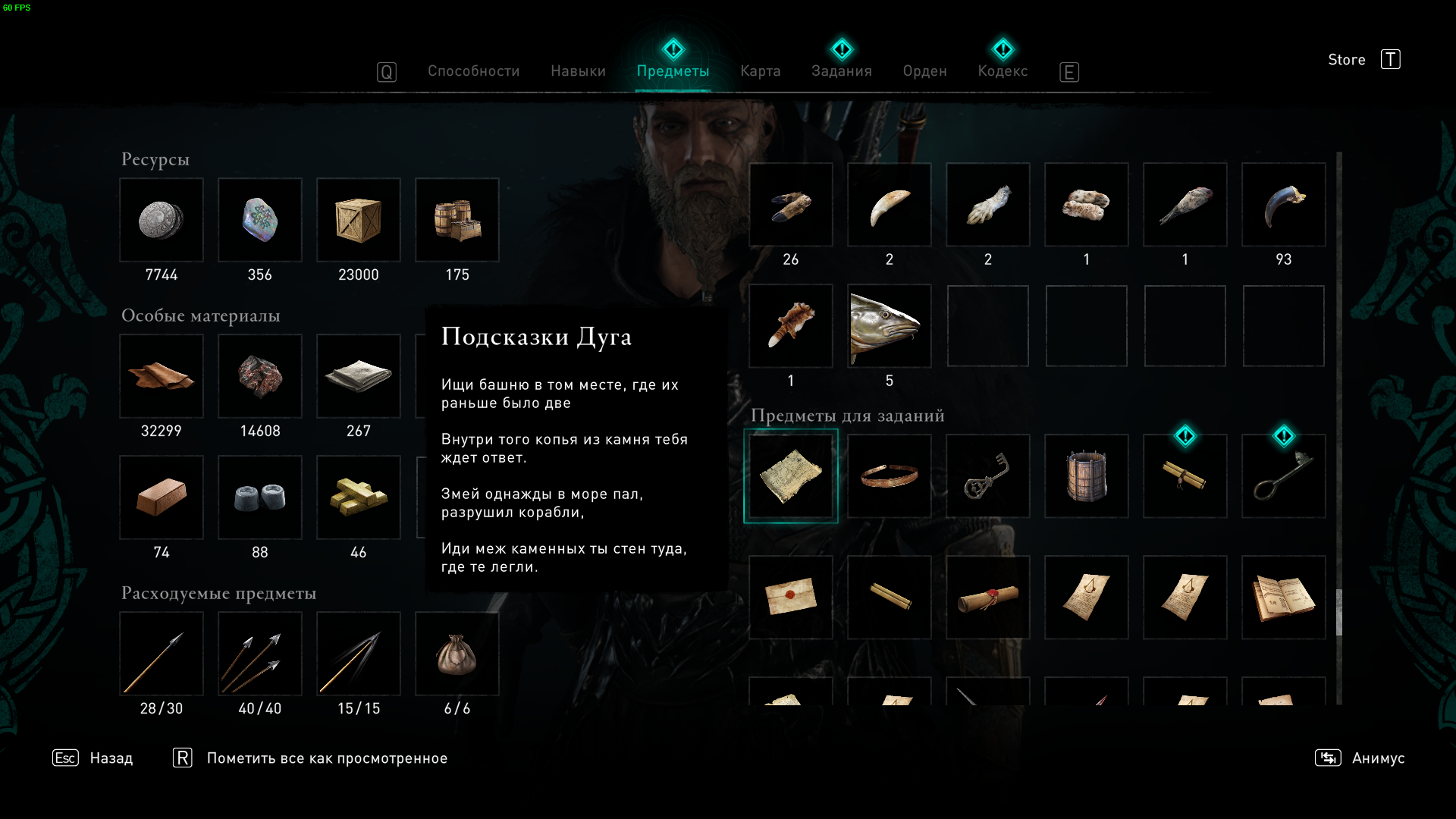Select the wooden bucket quest item
This screenshot has width=1456, height=819.
tap(1087, 476)
